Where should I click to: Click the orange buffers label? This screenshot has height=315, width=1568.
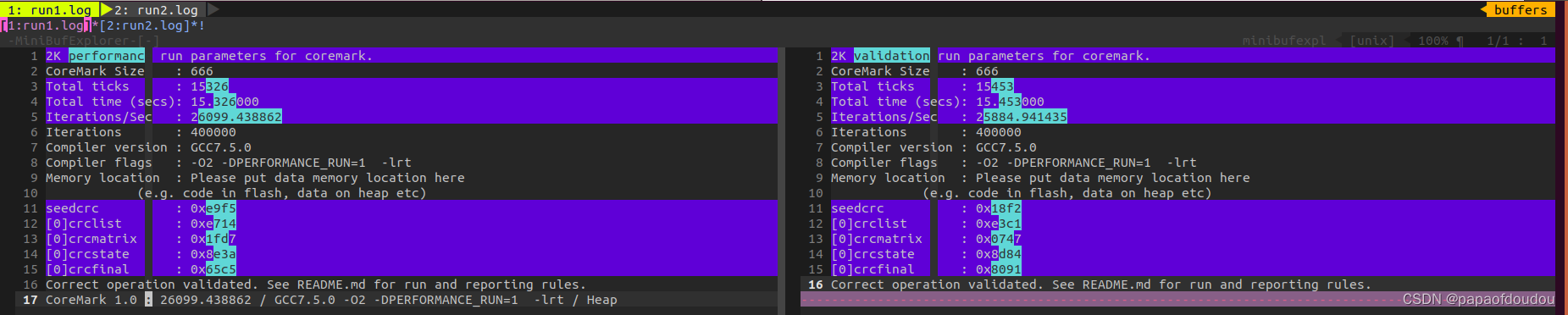(x=1521, y=10)
